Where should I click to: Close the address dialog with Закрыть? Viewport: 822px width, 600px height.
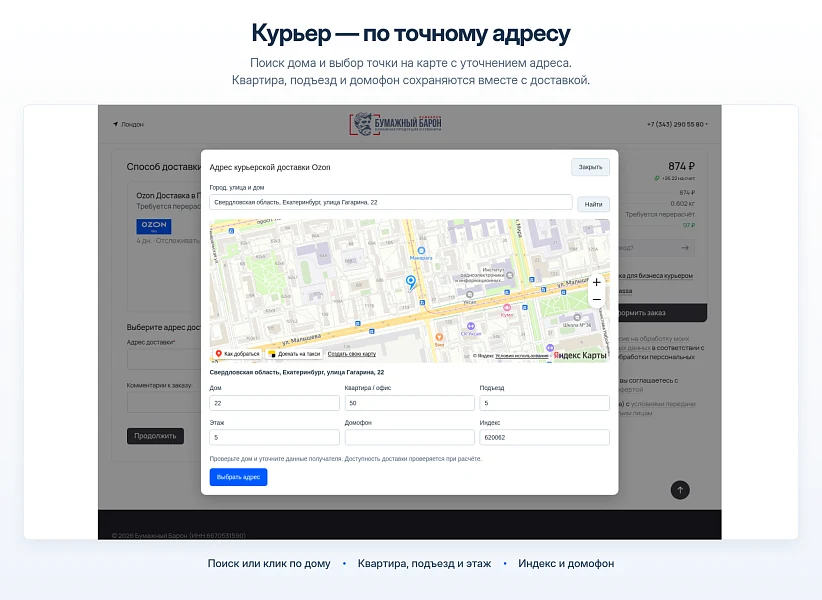click(590, 167)
